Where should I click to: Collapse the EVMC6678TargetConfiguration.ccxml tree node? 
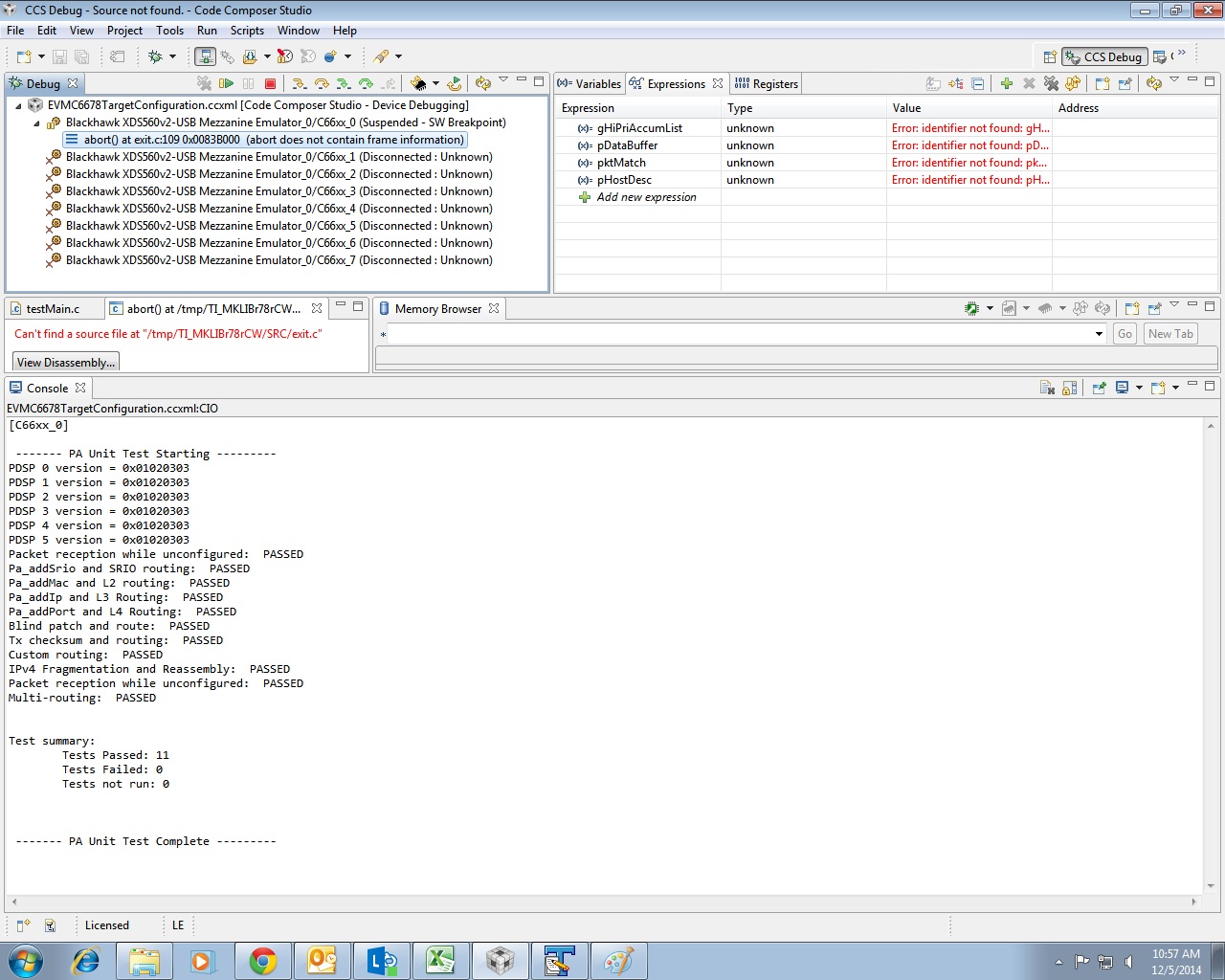tap(19, 105)
